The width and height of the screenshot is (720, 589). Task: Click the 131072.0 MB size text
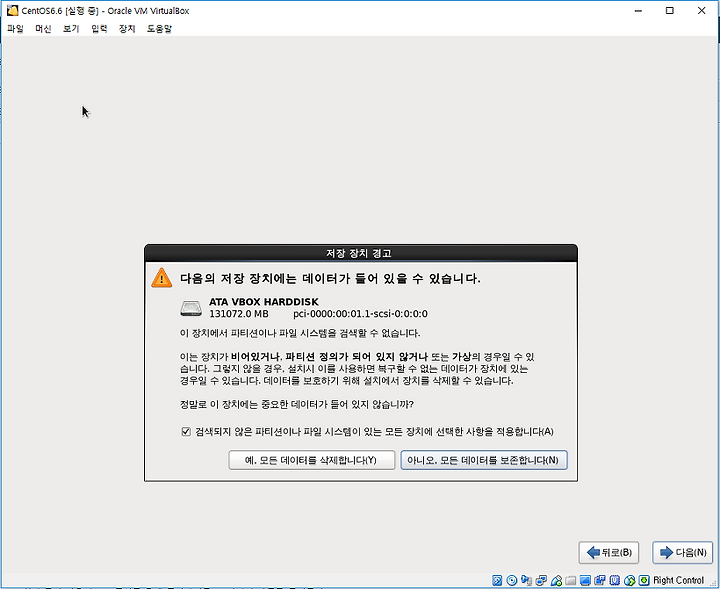pos(239,314)
